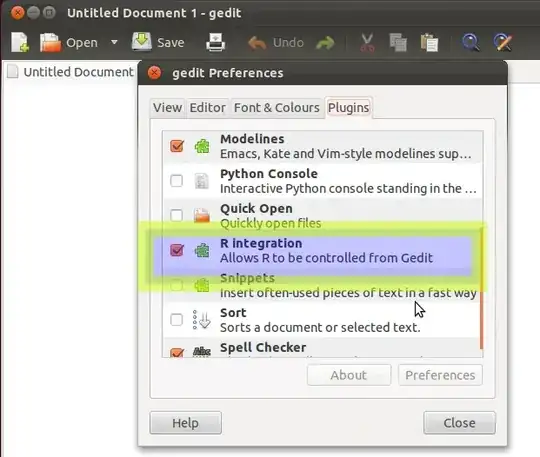The height and width of the screenshot is (457, 540).
Task: Click the Paste clipboard icon
Action: [x=429, y=43]
